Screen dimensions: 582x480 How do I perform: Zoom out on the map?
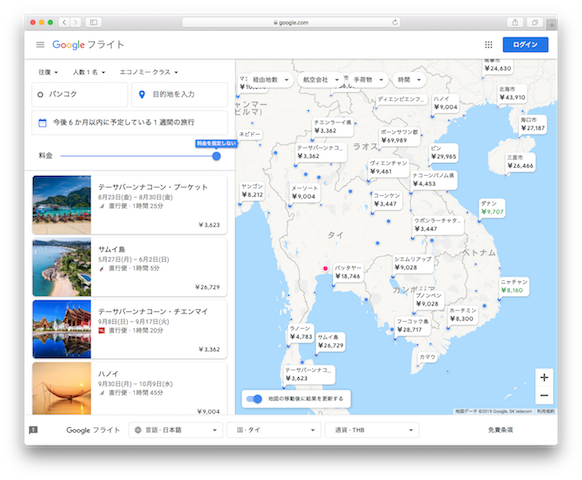[x=544, y=395]
